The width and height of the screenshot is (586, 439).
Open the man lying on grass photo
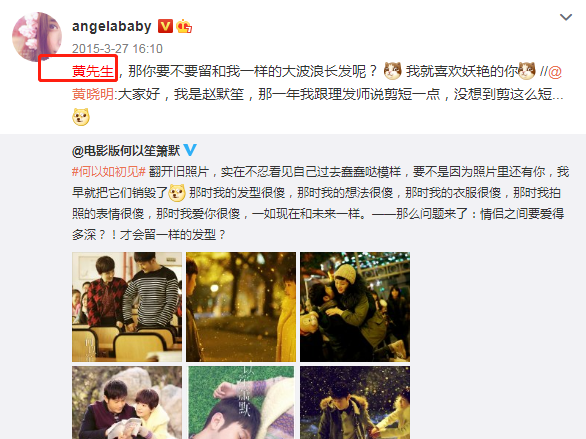[x=241, y=402]
